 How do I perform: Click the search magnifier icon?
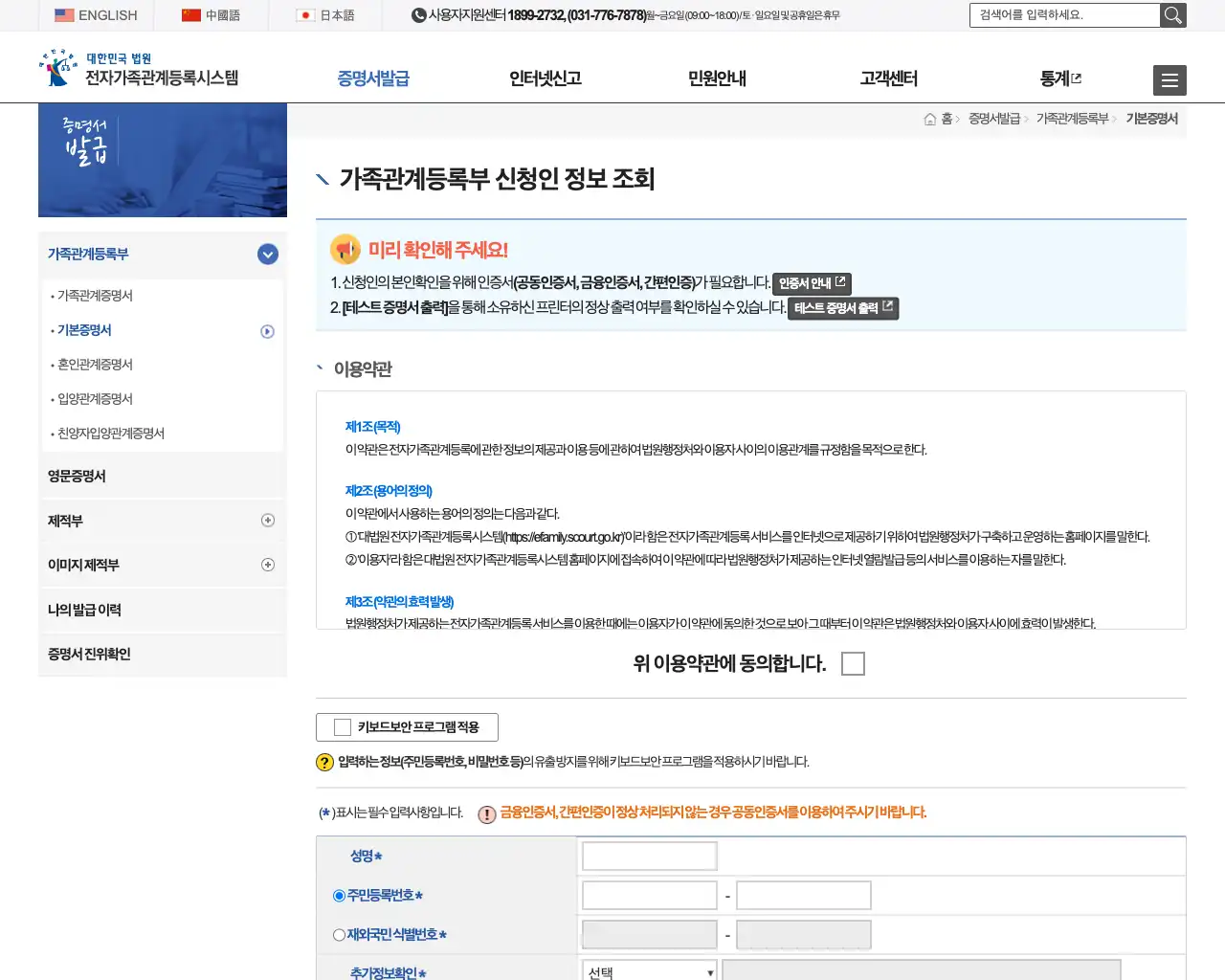(1173, 15)
